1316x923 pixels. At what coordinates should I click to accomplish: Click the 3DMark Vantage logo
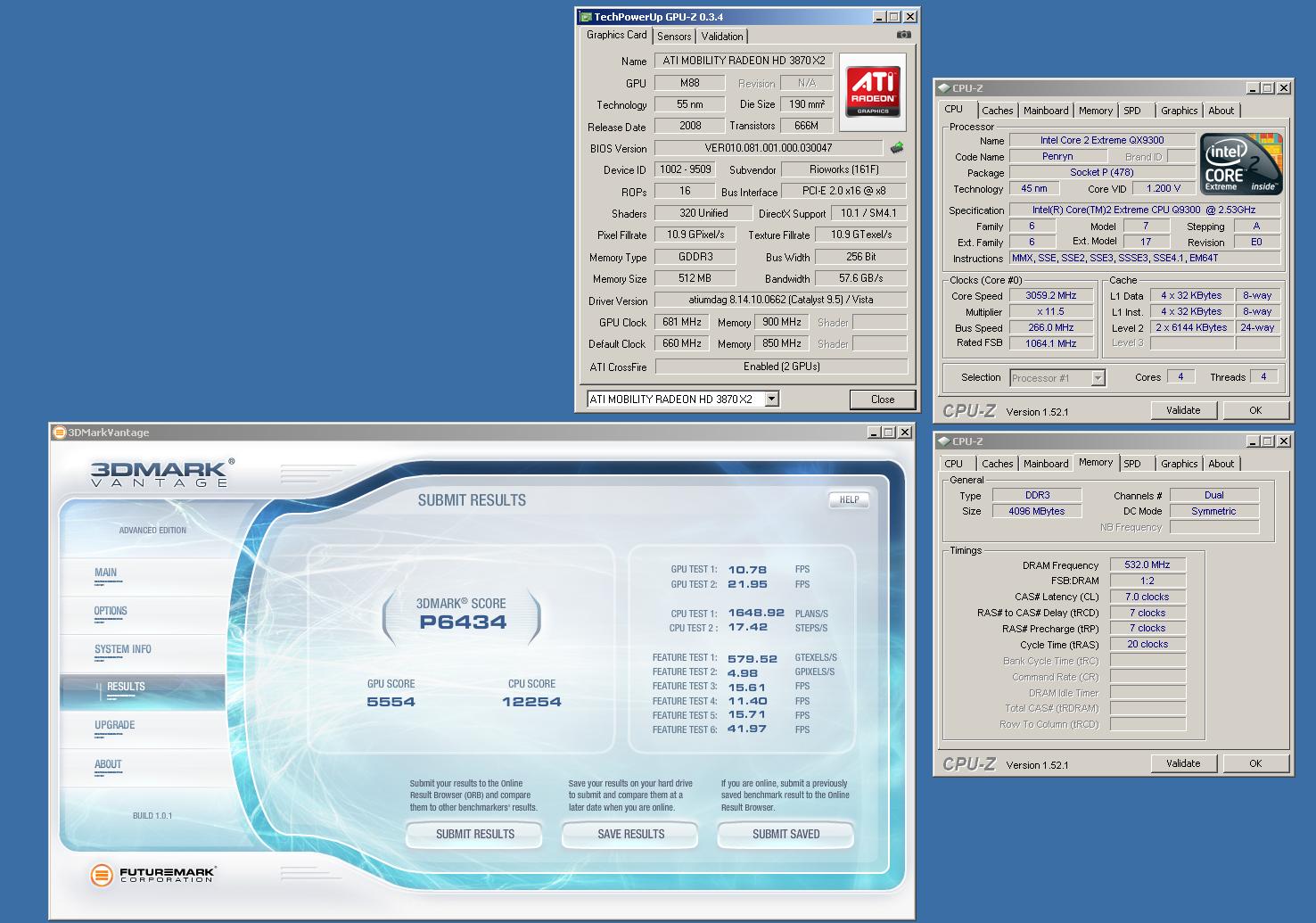[162, 473]
